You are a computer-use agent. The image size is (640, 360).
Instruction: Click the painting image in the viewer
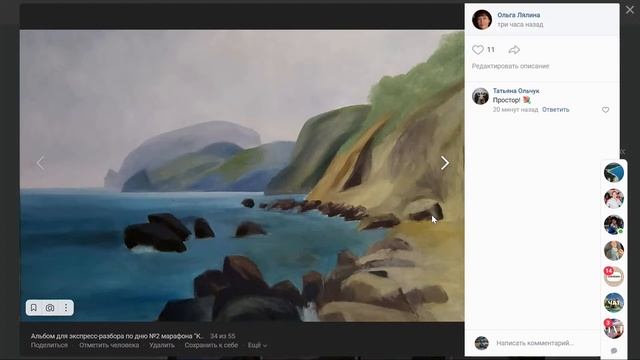(242, 176)
